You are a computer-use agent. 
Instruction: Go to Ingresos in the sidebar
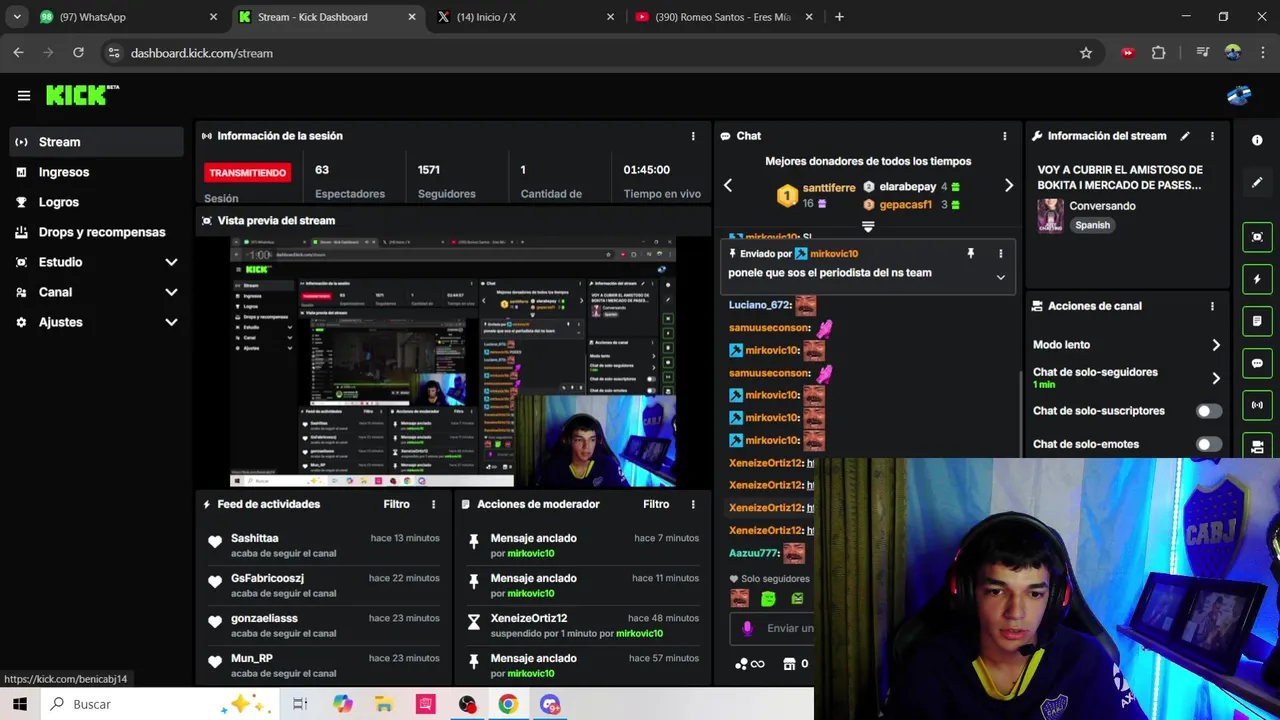point(97,172)
